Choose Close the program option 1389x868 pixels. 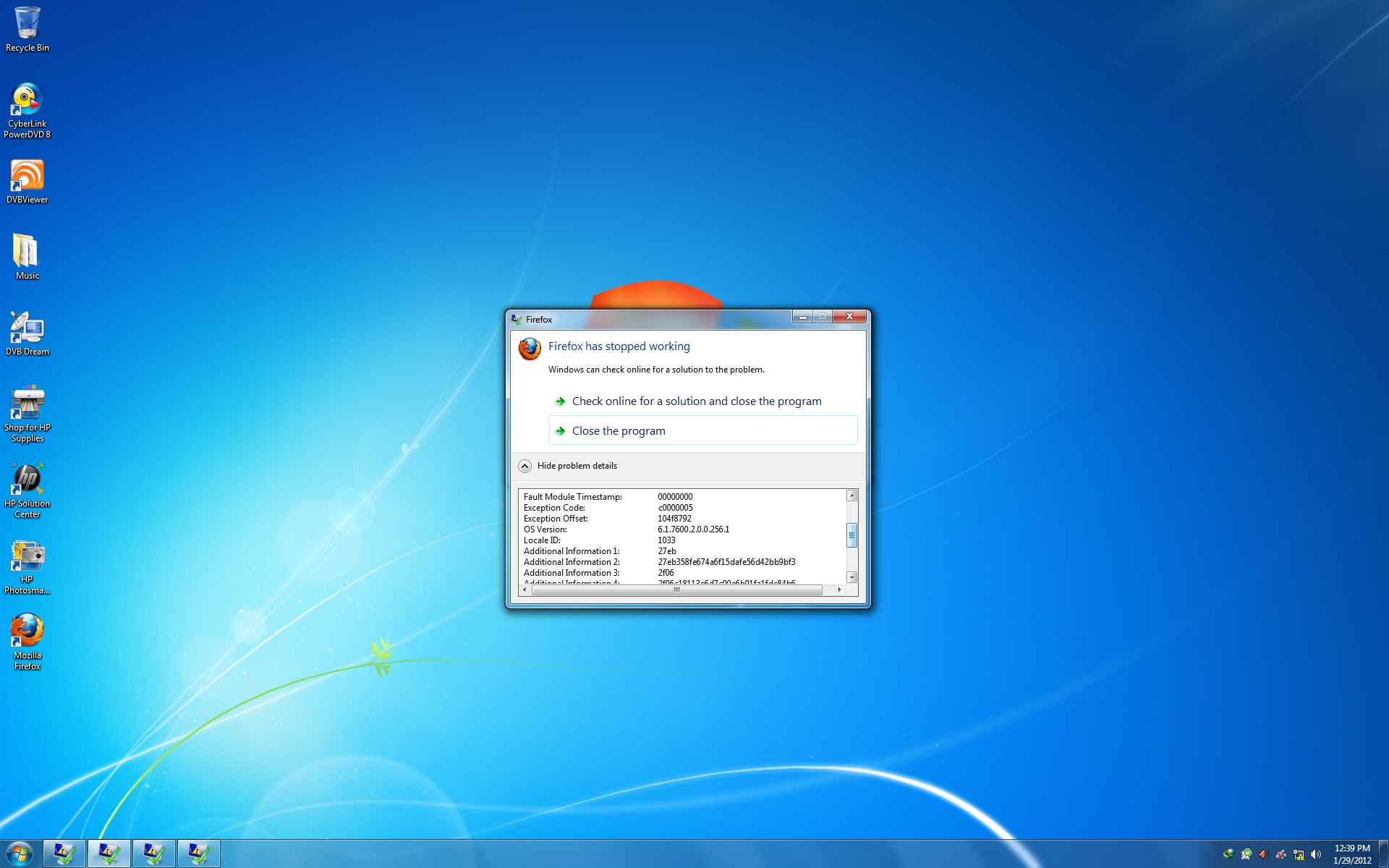click(x=703, y=430)
